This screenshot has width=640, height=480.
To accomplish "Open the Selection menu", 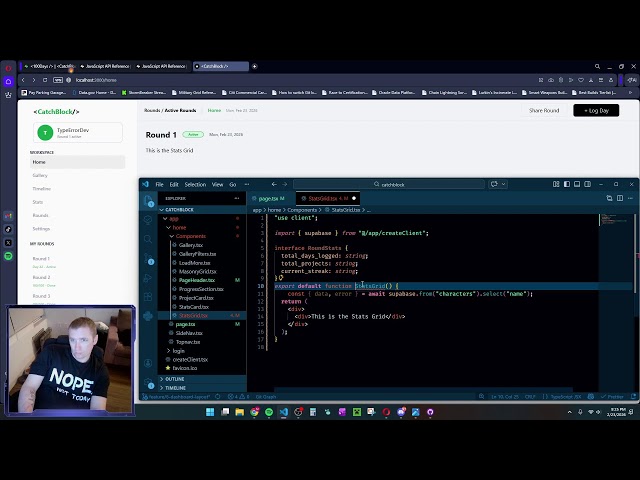I will point(195,184).
